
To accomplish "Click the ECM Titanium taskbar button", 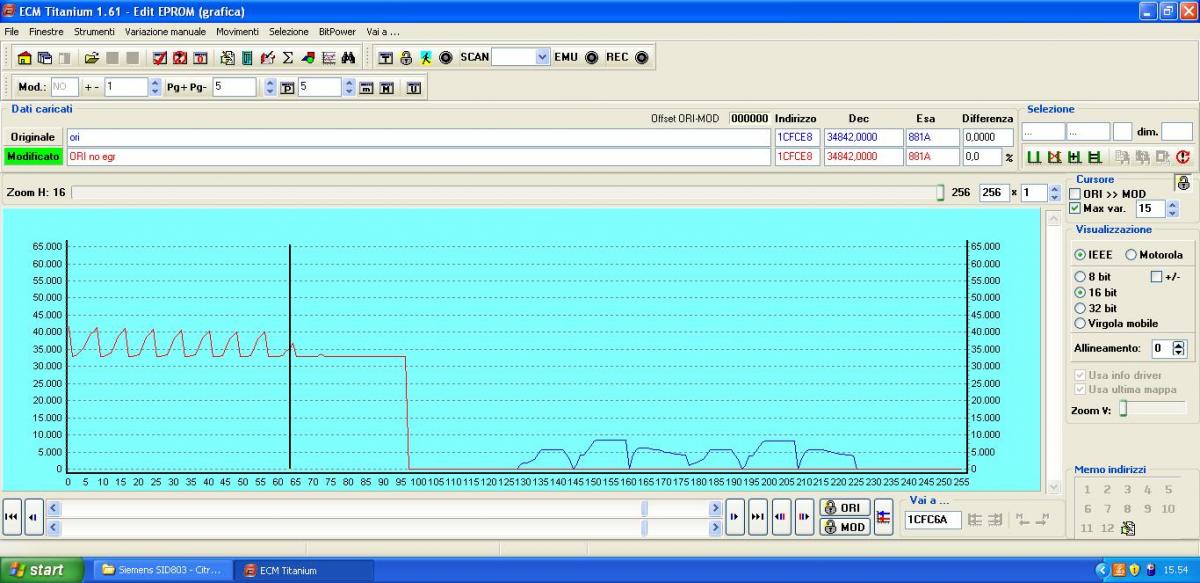I will [303, 570].
